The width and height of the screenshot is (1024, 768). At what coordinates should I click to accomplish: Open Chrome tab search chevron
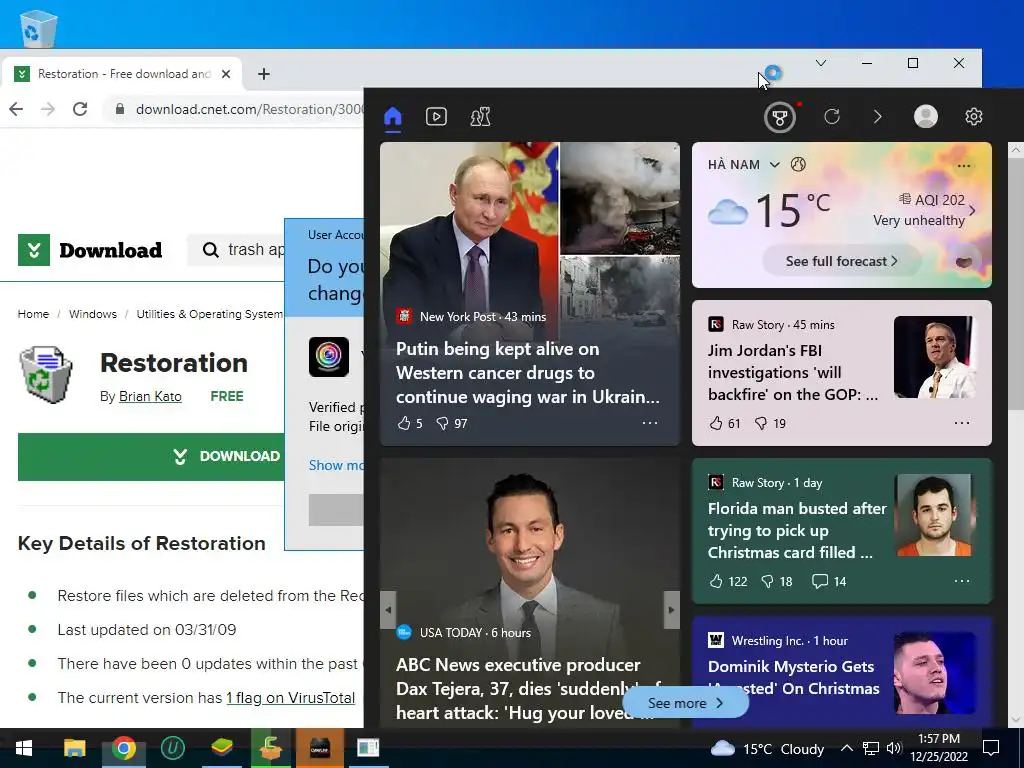click(x=821, y=63)
